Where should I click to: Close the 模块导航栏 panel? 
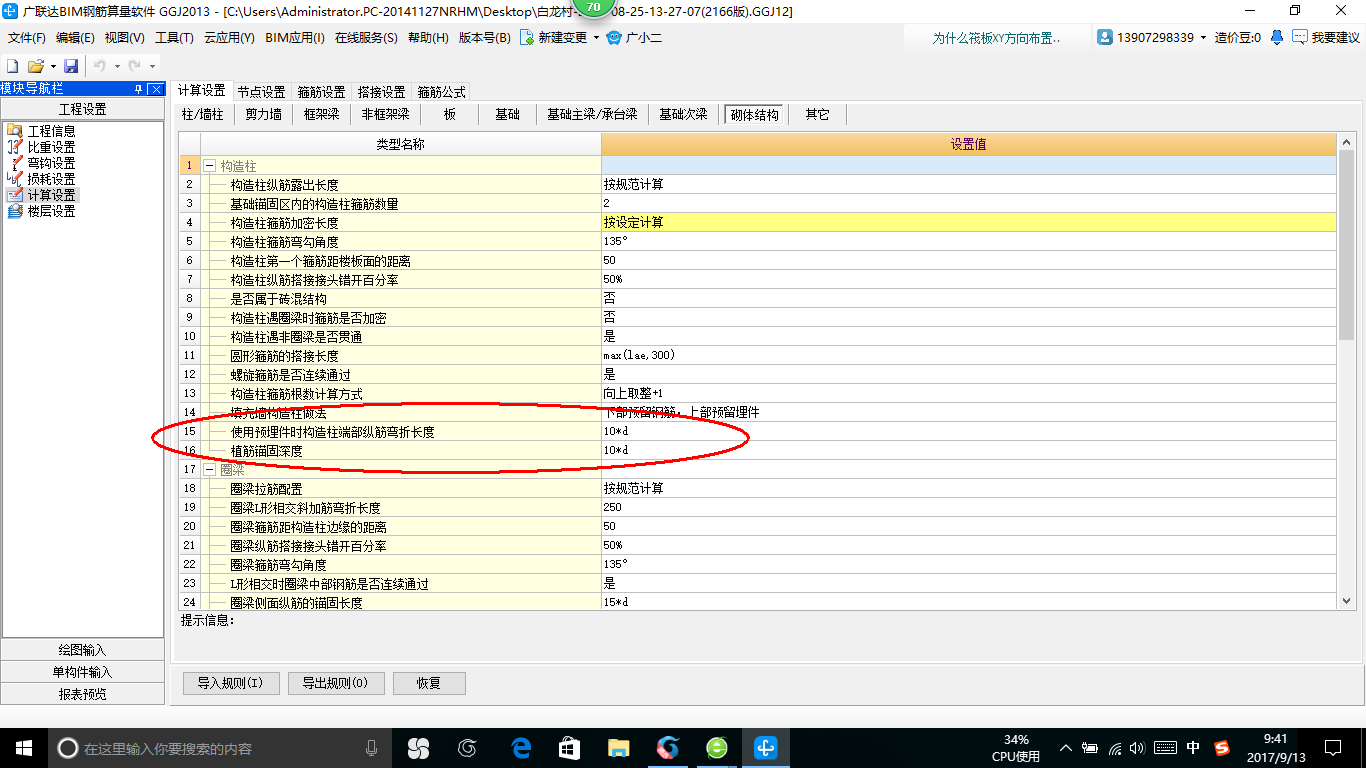coord(155,89)
